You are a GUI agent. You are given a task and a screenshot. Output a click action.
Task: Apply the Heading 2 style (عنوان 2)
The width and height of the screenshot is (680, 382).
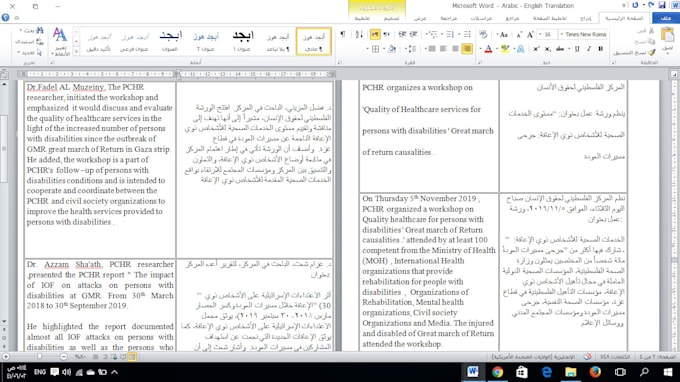(x=206, y=41)
